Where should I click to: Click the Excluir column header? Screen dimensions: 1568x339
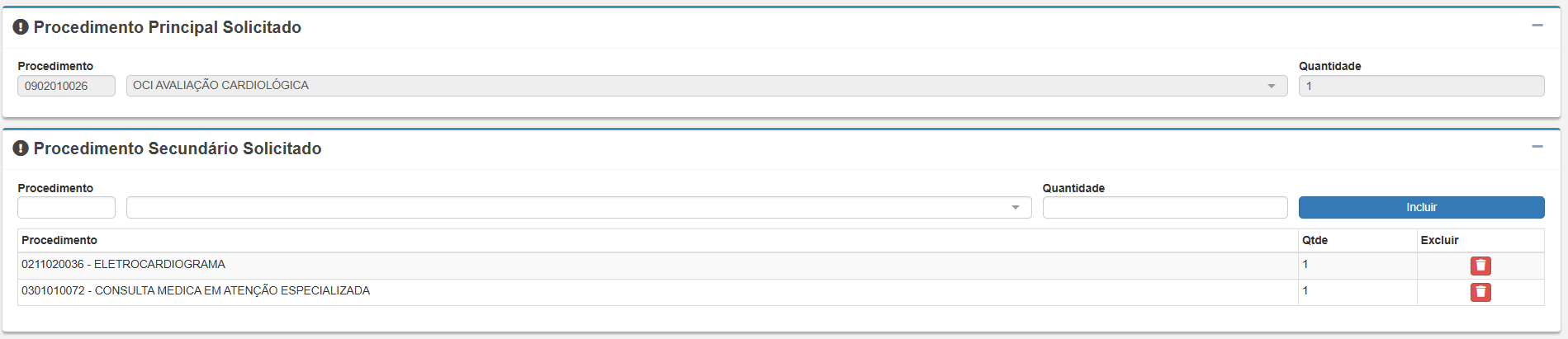(1439, 241)
